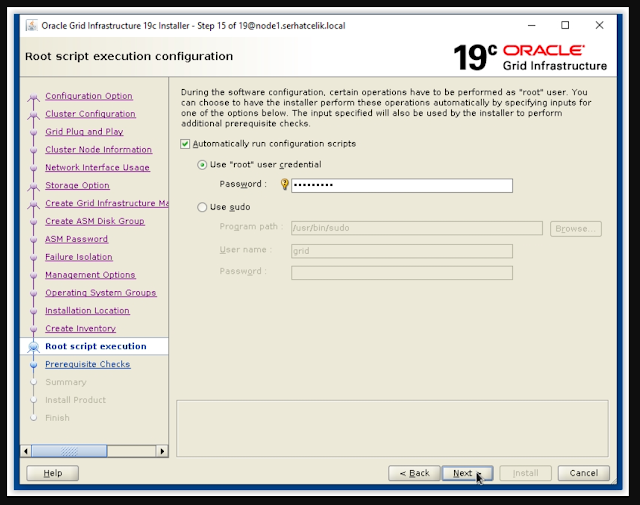
Task: Click the empty message area panel
Action: (x=392, y=428)
